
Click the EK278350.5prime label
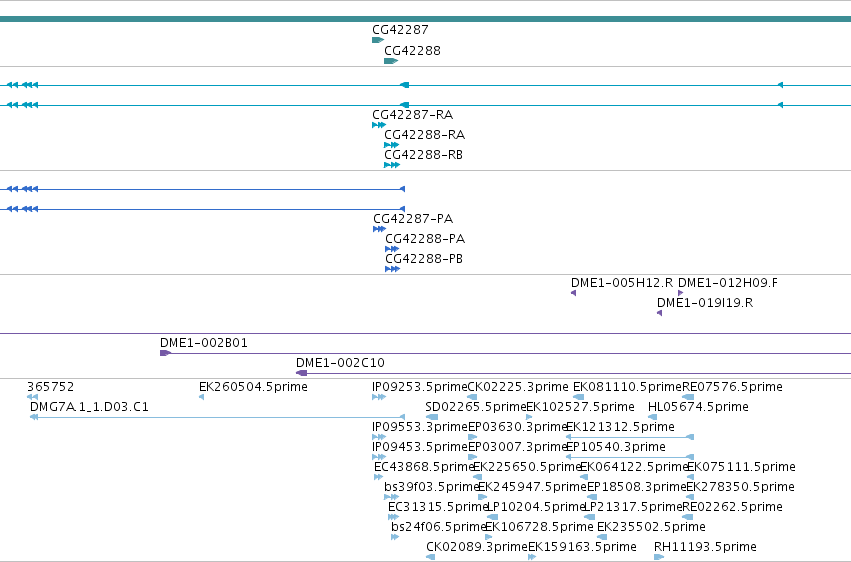point(740,488)
